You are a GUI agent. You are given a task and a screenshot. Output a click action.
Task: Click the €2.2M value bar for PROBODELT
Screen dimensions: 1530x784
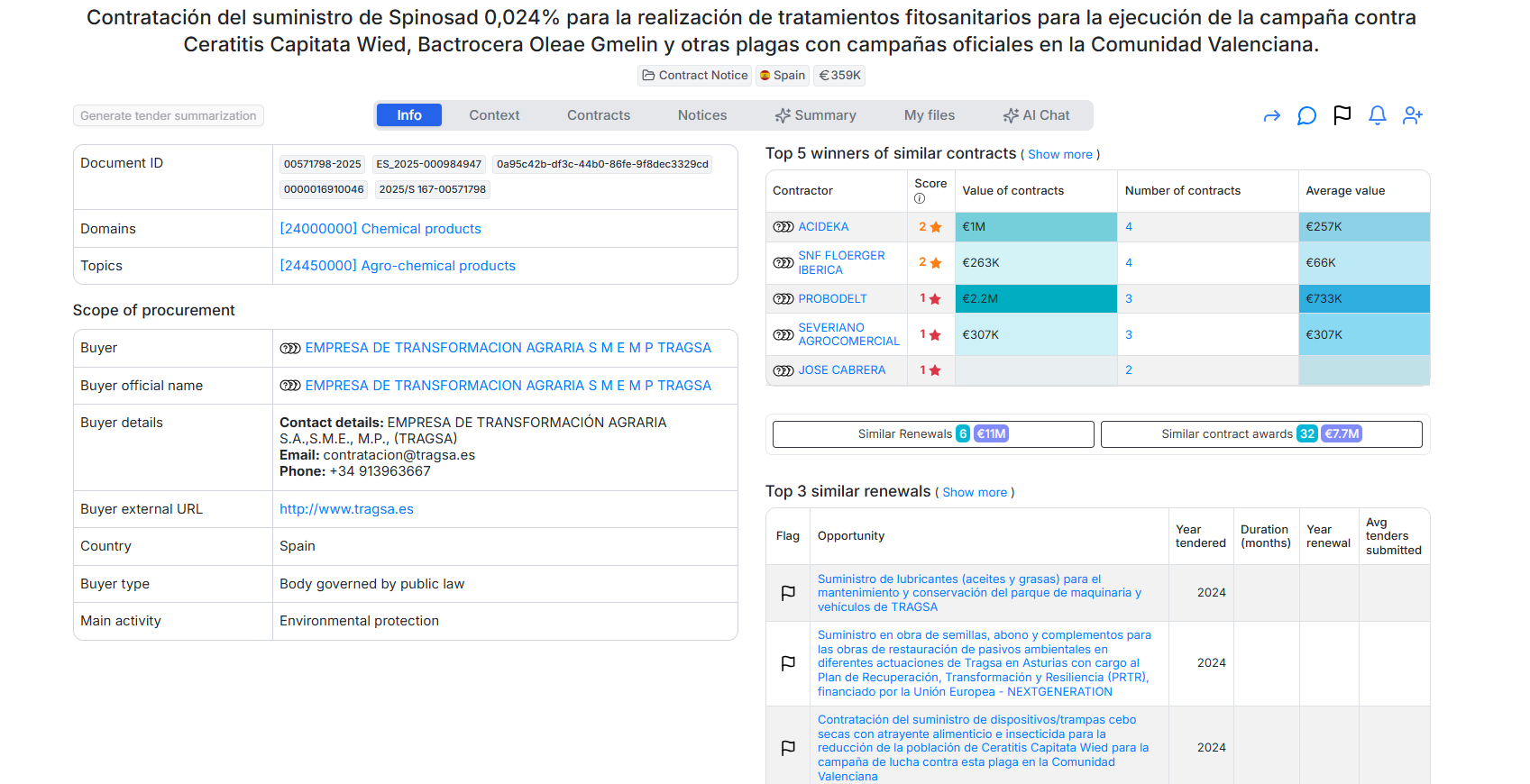[x=1036, y=299]
